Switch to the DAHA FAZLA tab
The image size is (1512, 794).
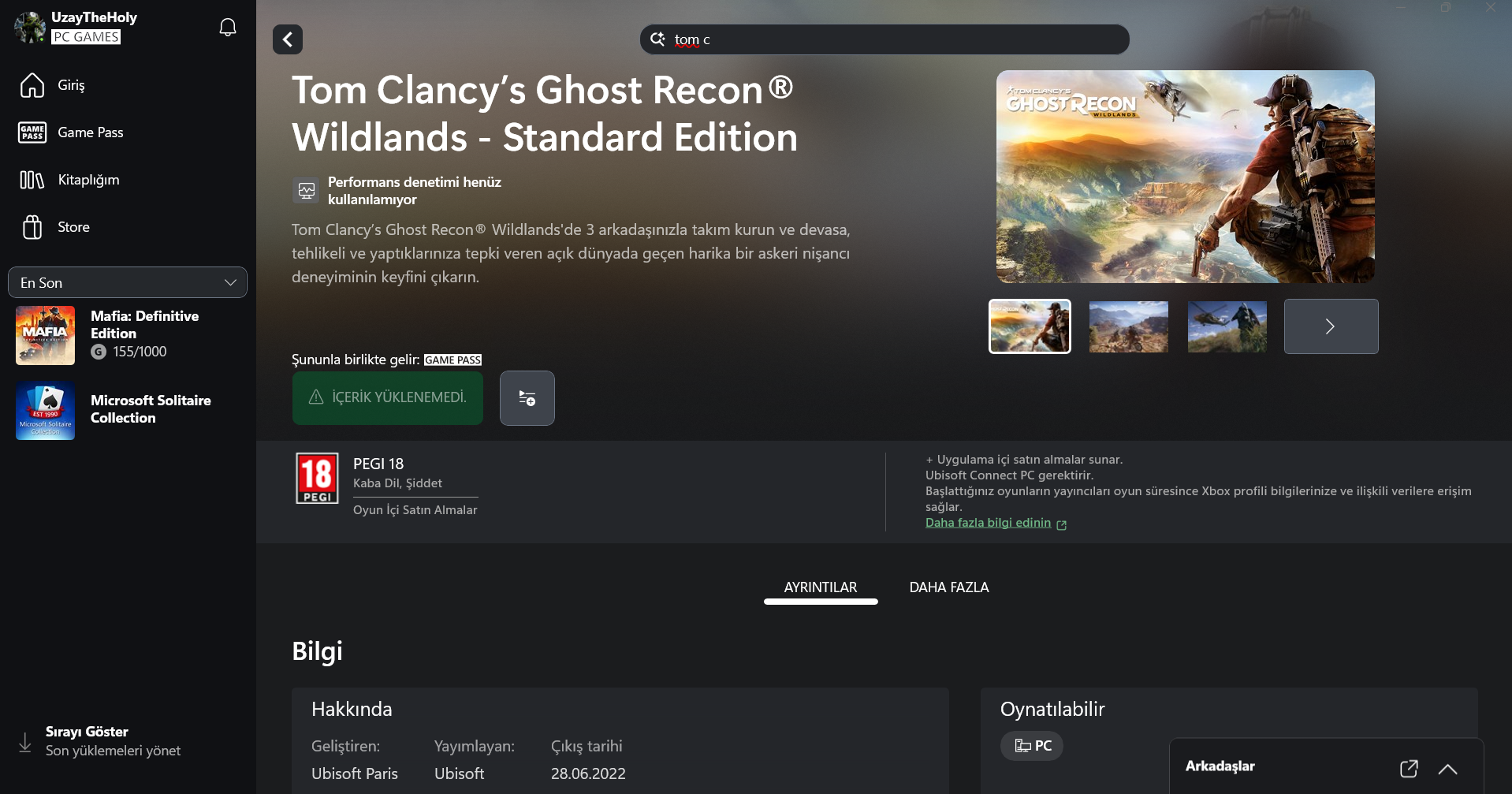point(949,587)
